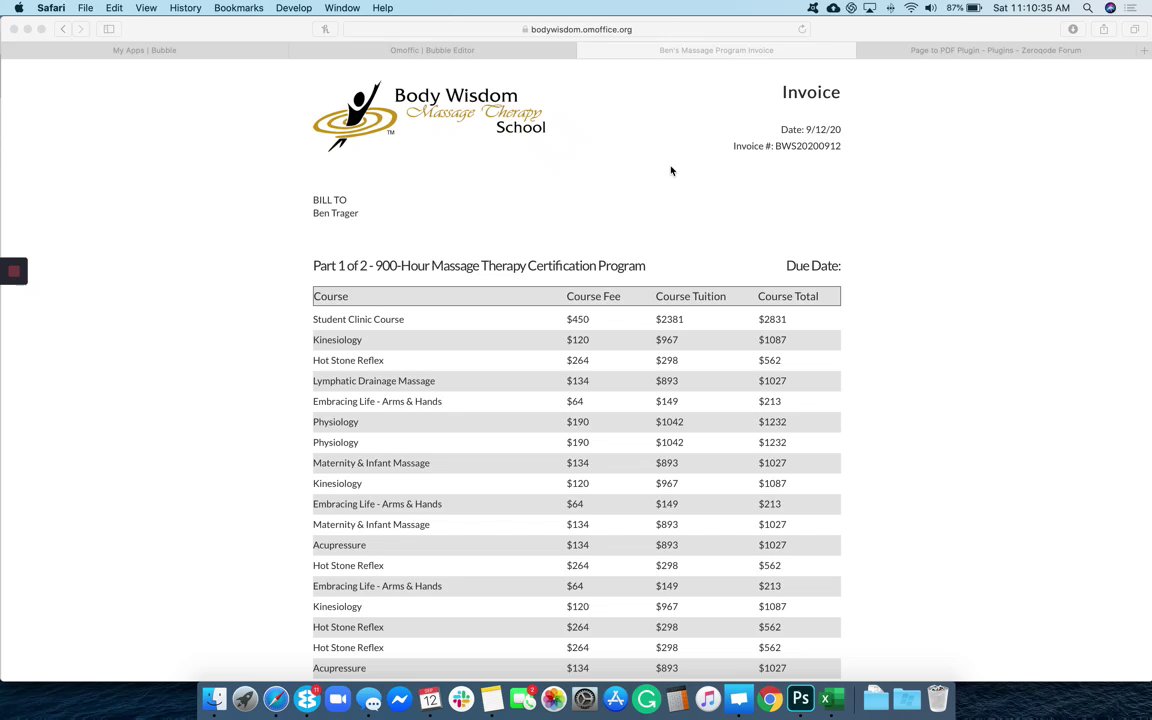Open Slack in the dock
The width and height of the screenshot is (1152, 720).
pos(461,699)
